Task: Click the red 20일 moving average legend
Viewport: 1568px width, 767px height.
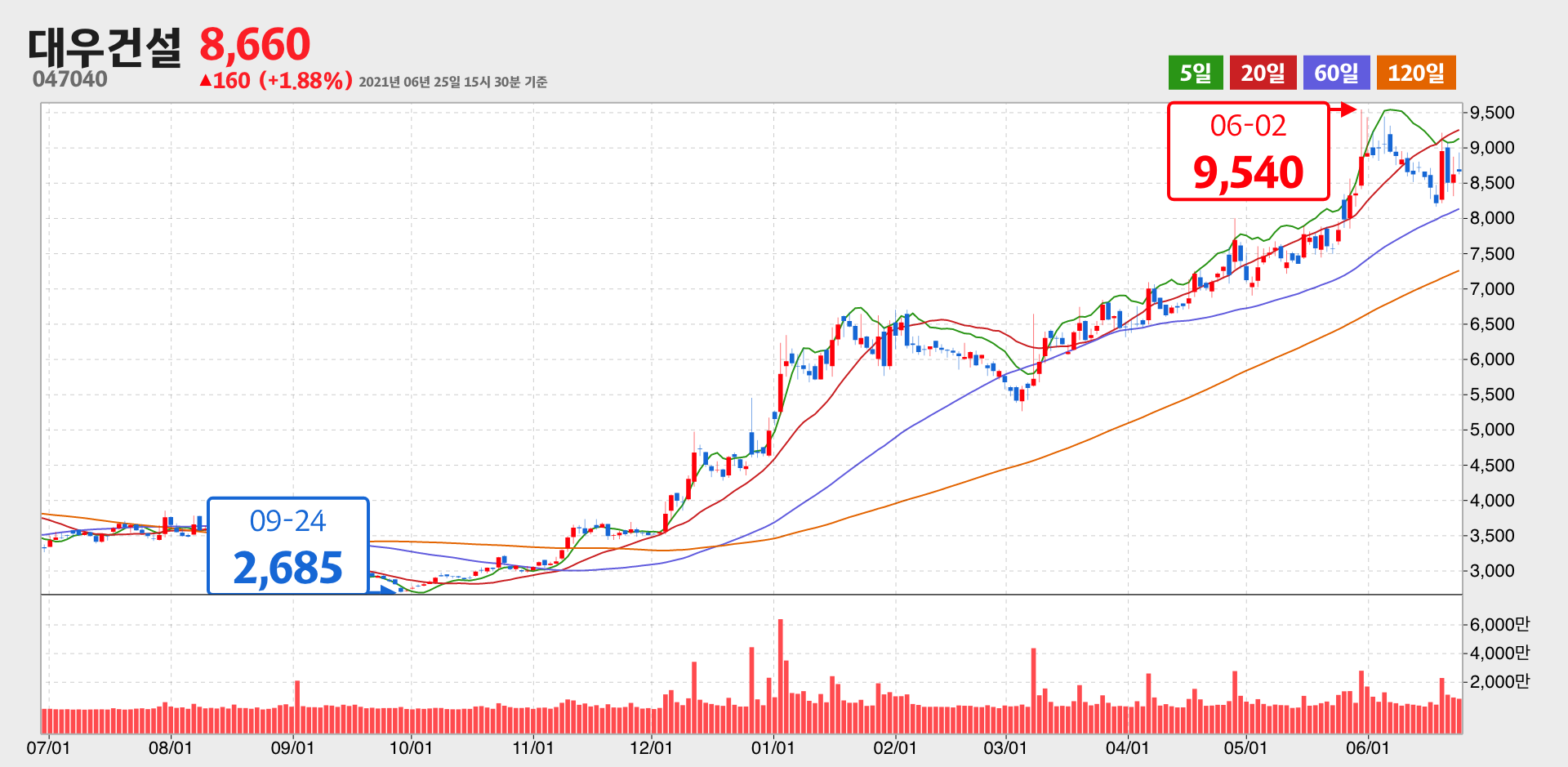Action: pos(1263,73)
